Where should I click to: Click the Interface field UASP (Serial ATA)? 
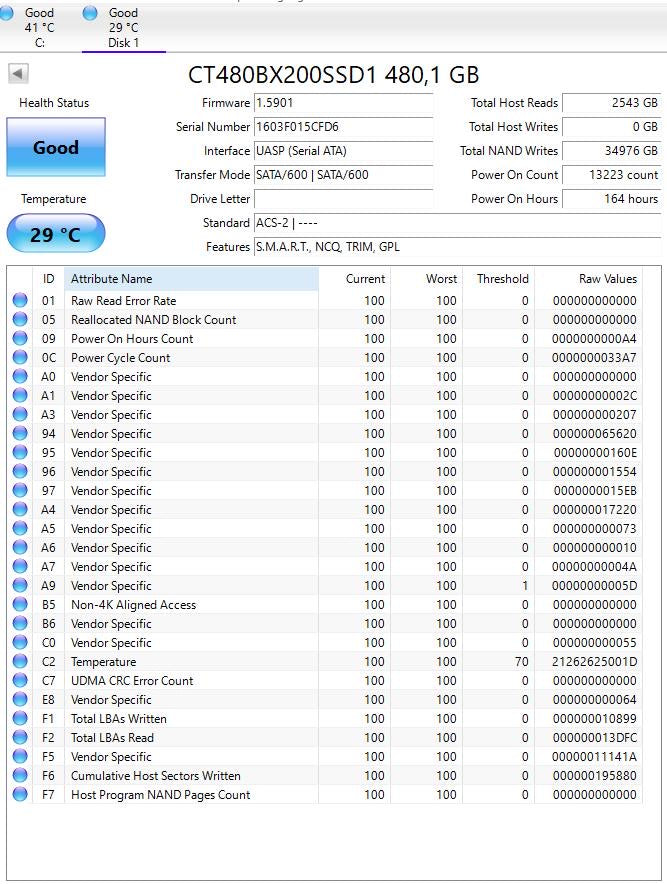point(343,151)
